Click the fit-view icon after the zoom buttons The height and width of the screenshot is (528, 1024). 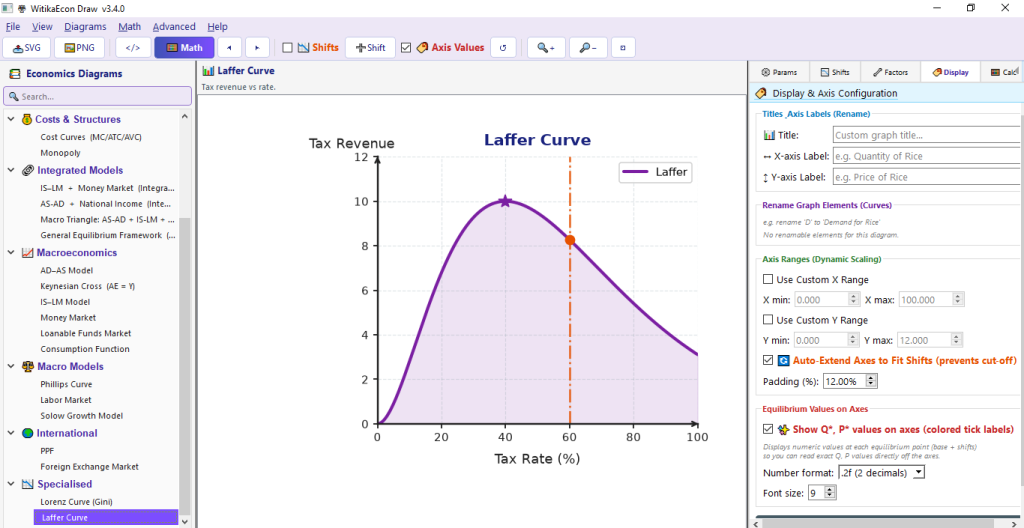(x=623, y=48)
